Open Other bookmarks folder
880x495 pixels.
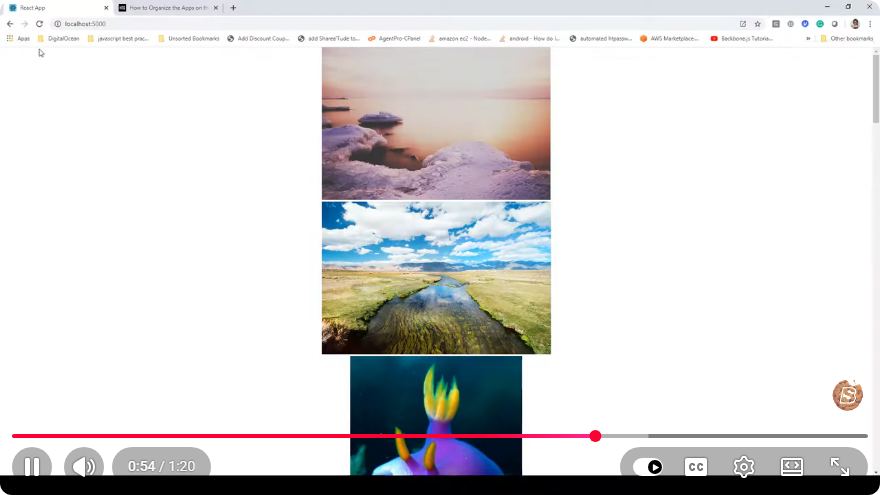click(x=846, y=38)
